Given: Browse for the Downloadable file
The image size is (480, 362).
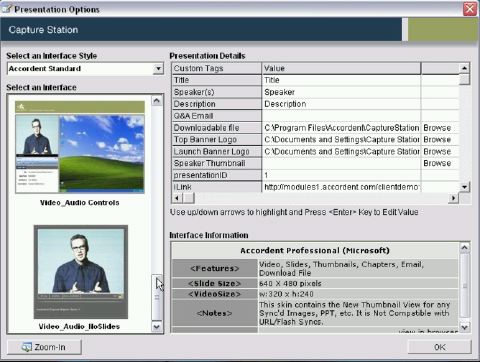Looking at the screenshot, I should tap(437, 128).
